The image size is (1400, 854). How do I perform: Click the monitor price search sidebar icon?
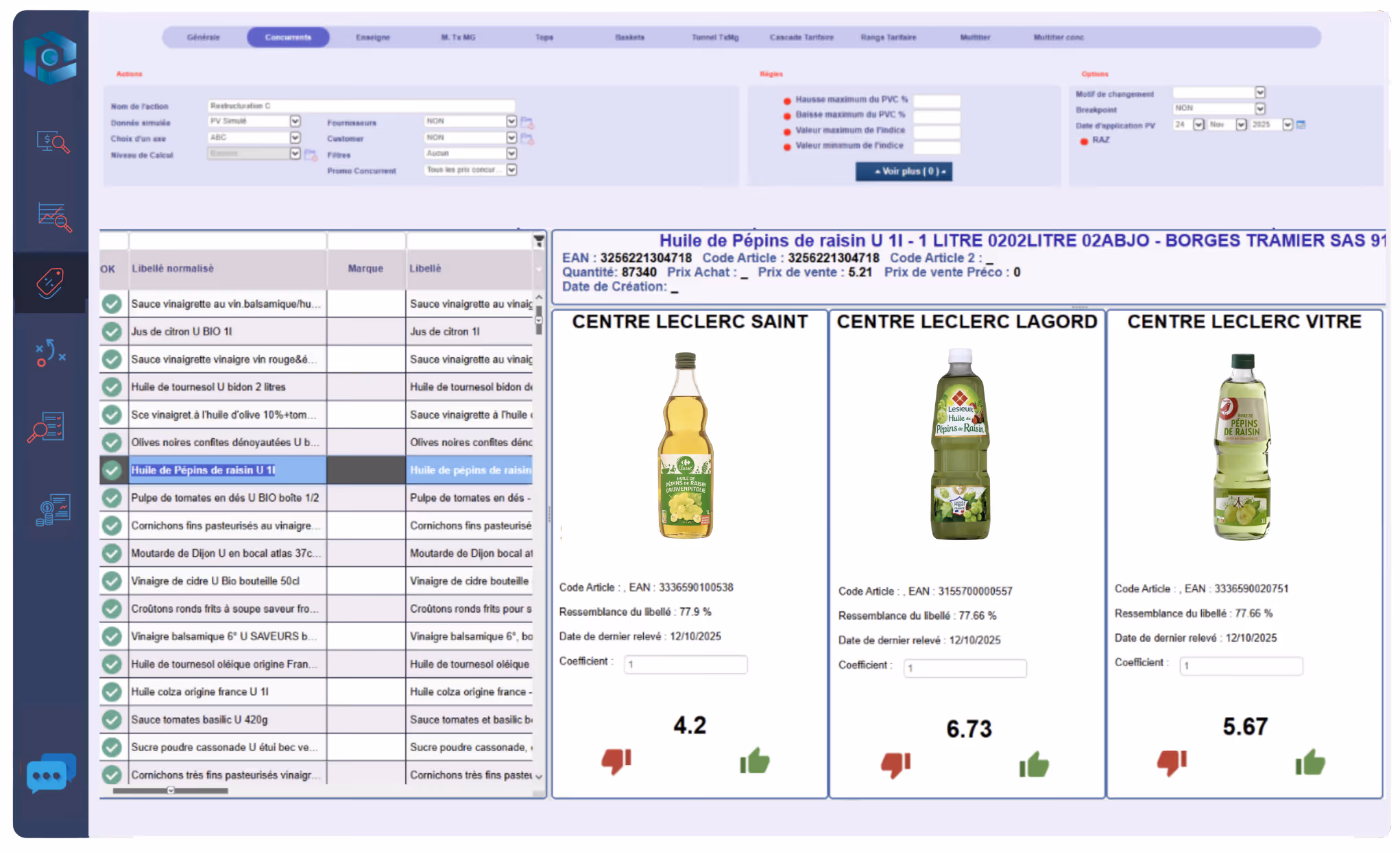(x=52, y=142)
